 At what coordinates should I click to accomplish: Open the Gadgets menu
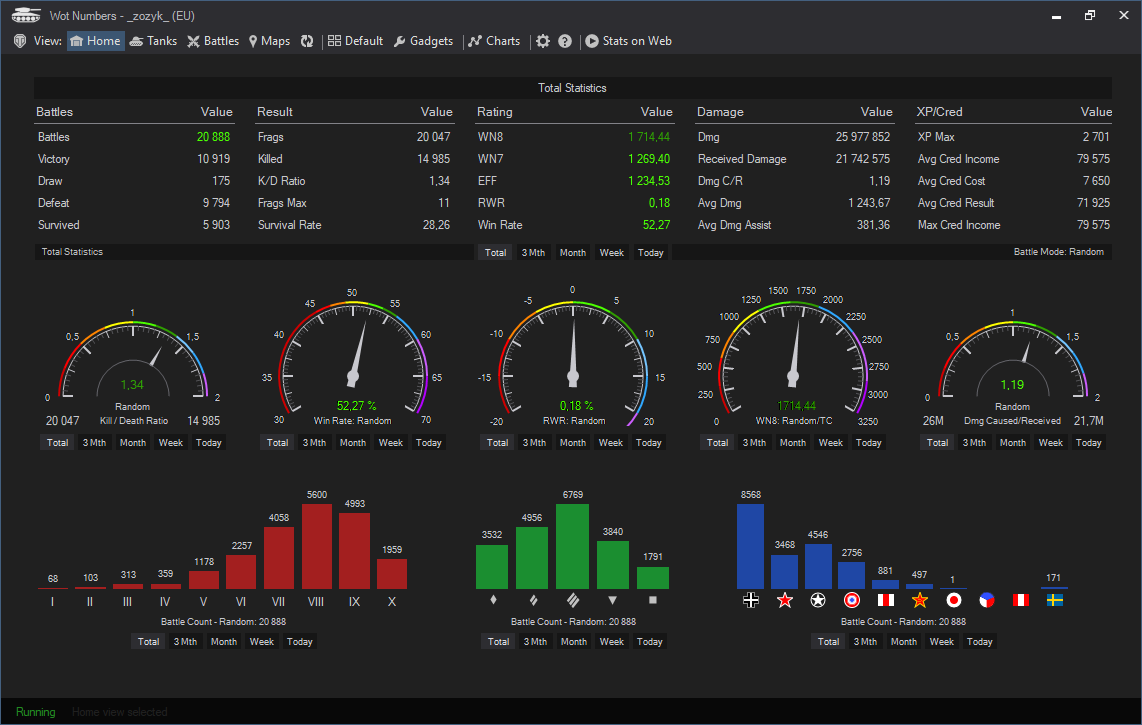tap(423, 42)
